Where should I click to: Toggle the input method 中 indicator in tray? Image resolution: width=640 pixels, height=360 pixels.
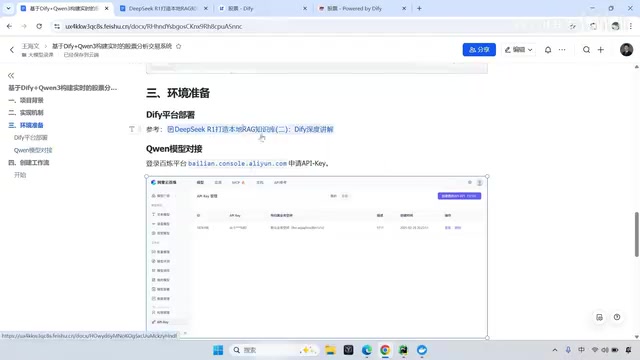point(581,350)
